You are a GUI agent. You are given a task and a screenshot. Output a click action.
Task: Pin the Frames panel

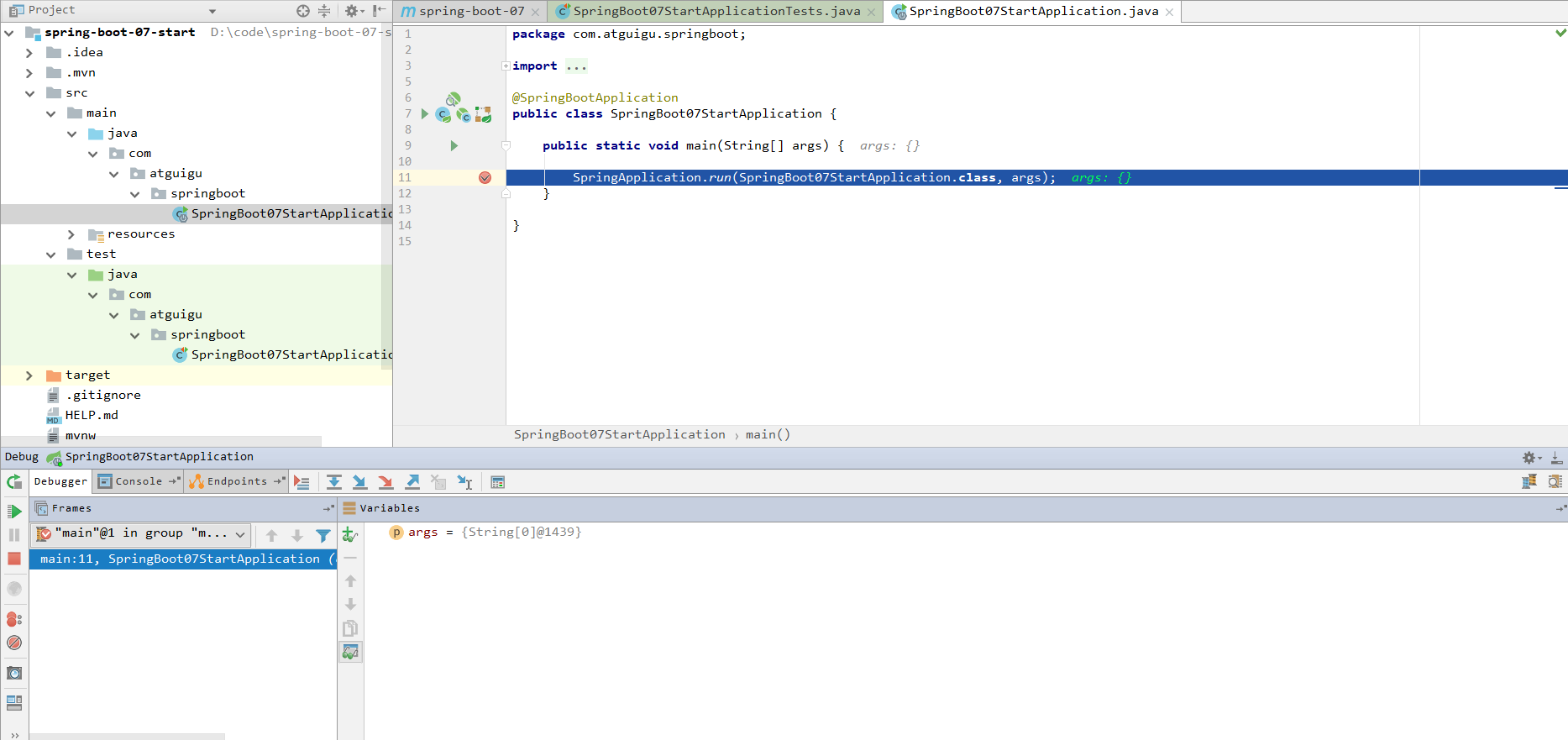pos(328,508)
